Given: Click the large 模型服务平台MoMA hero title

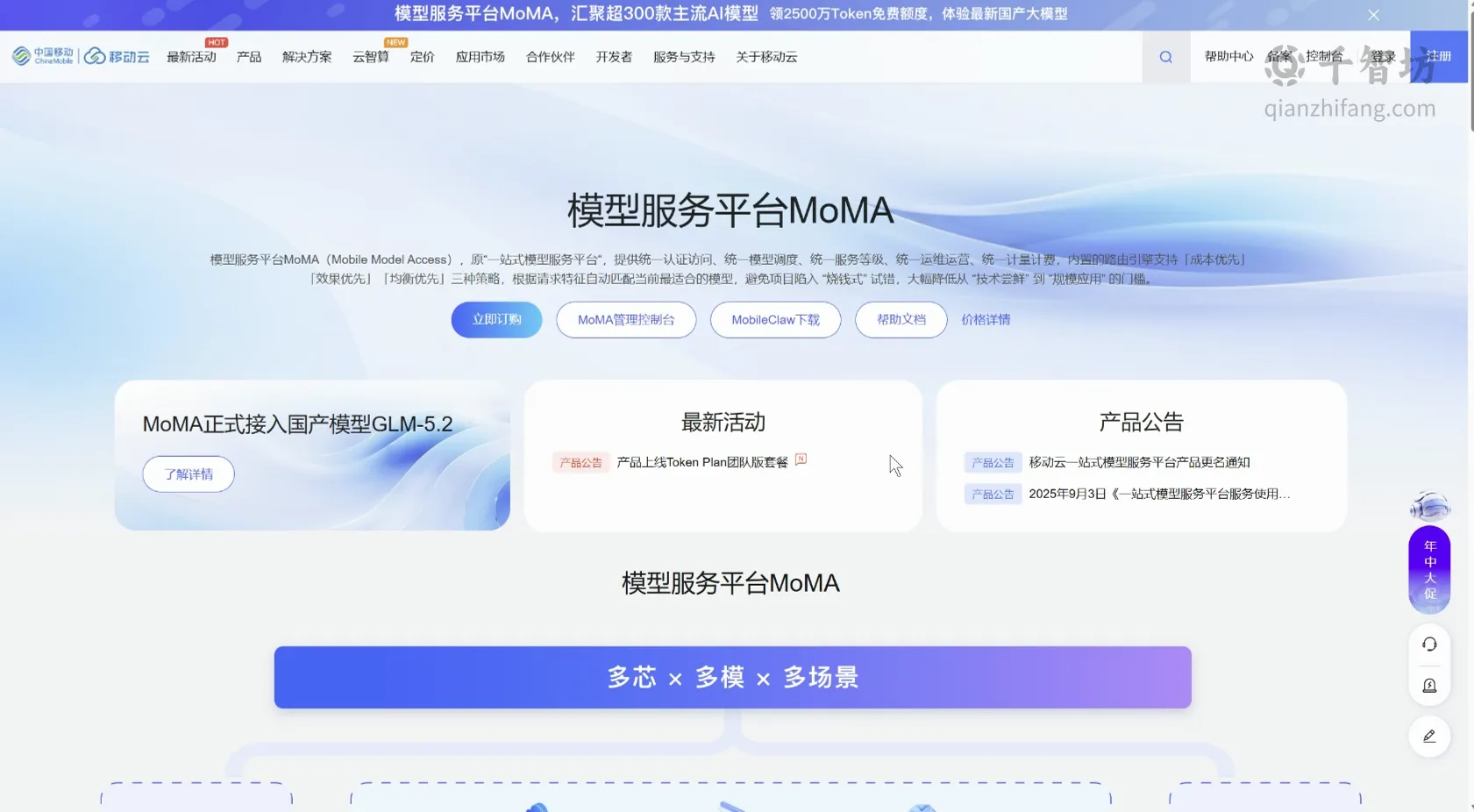Looking at the screenshot, I should point(730,211).
